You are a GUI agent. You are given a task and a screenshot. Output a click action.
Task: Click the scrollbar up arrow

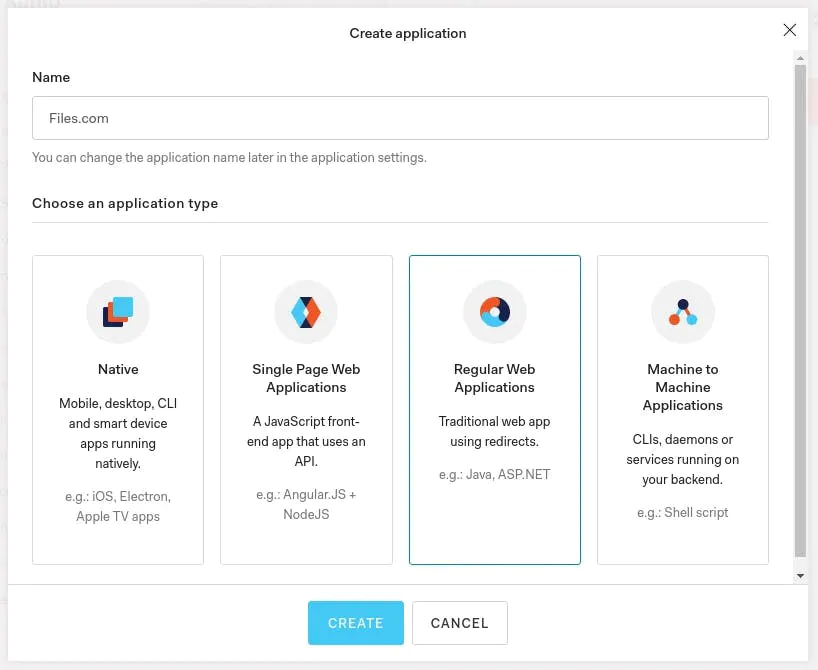(800, 58)
